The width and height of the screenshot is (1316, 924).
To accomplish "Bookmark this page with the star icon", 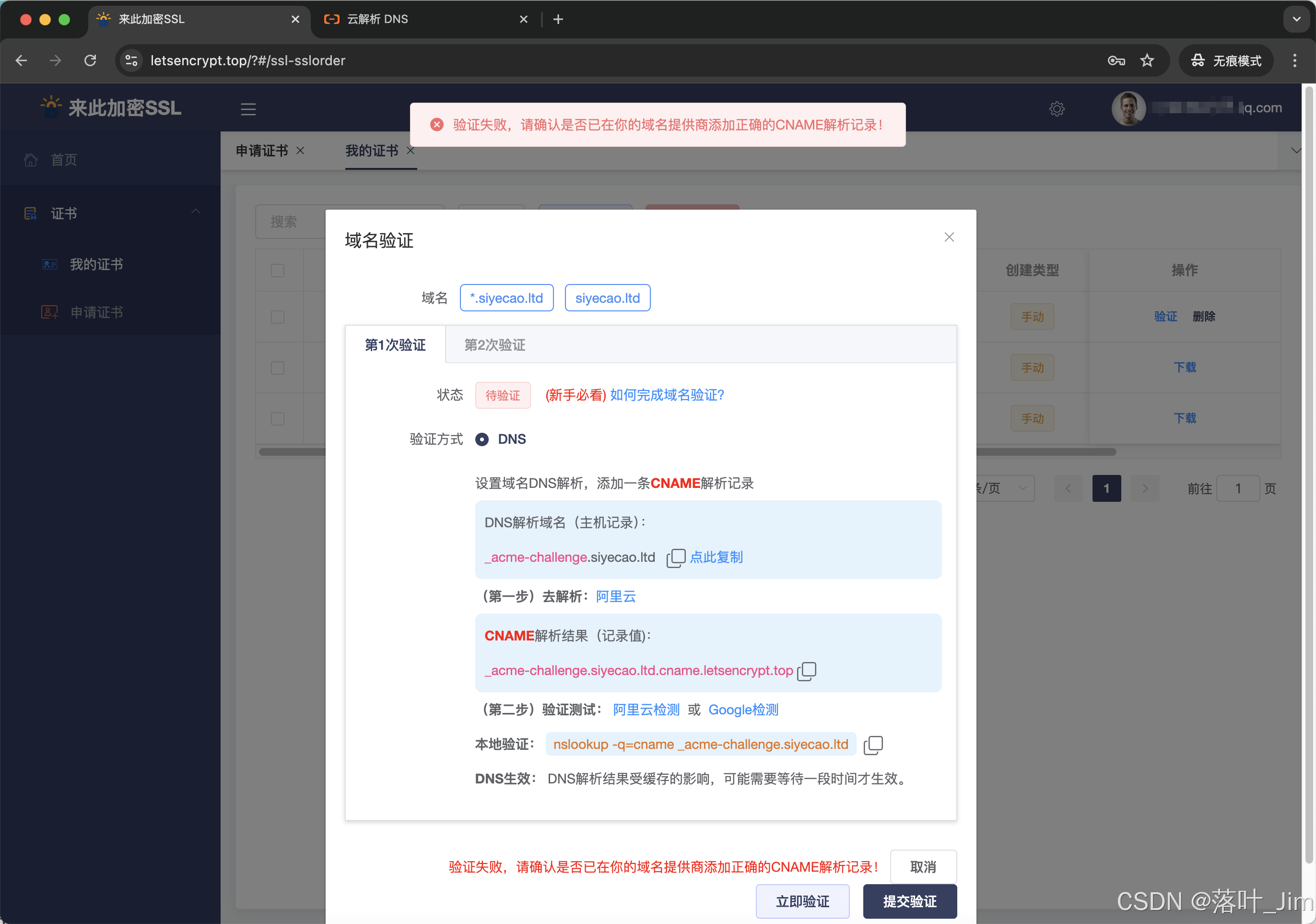I will click(1147, 61).
